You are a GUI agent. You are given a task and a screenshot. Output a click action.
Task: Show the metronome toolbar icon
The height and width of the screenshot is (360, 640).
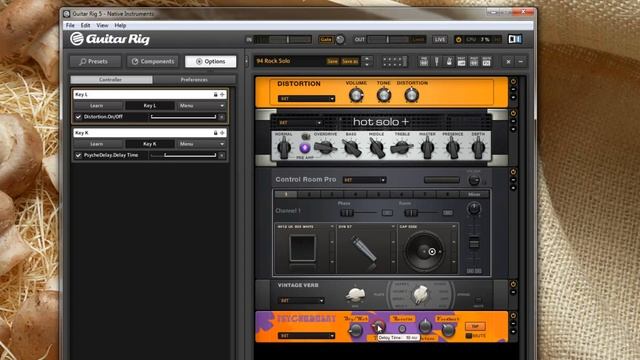(x=449, y=62)
